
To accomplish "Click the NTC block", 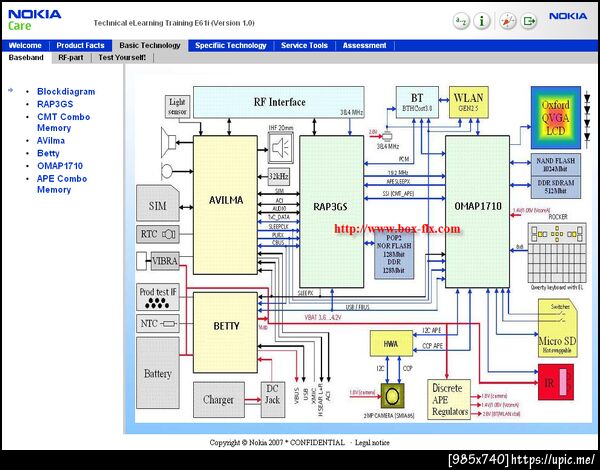I will pos(158,324).
